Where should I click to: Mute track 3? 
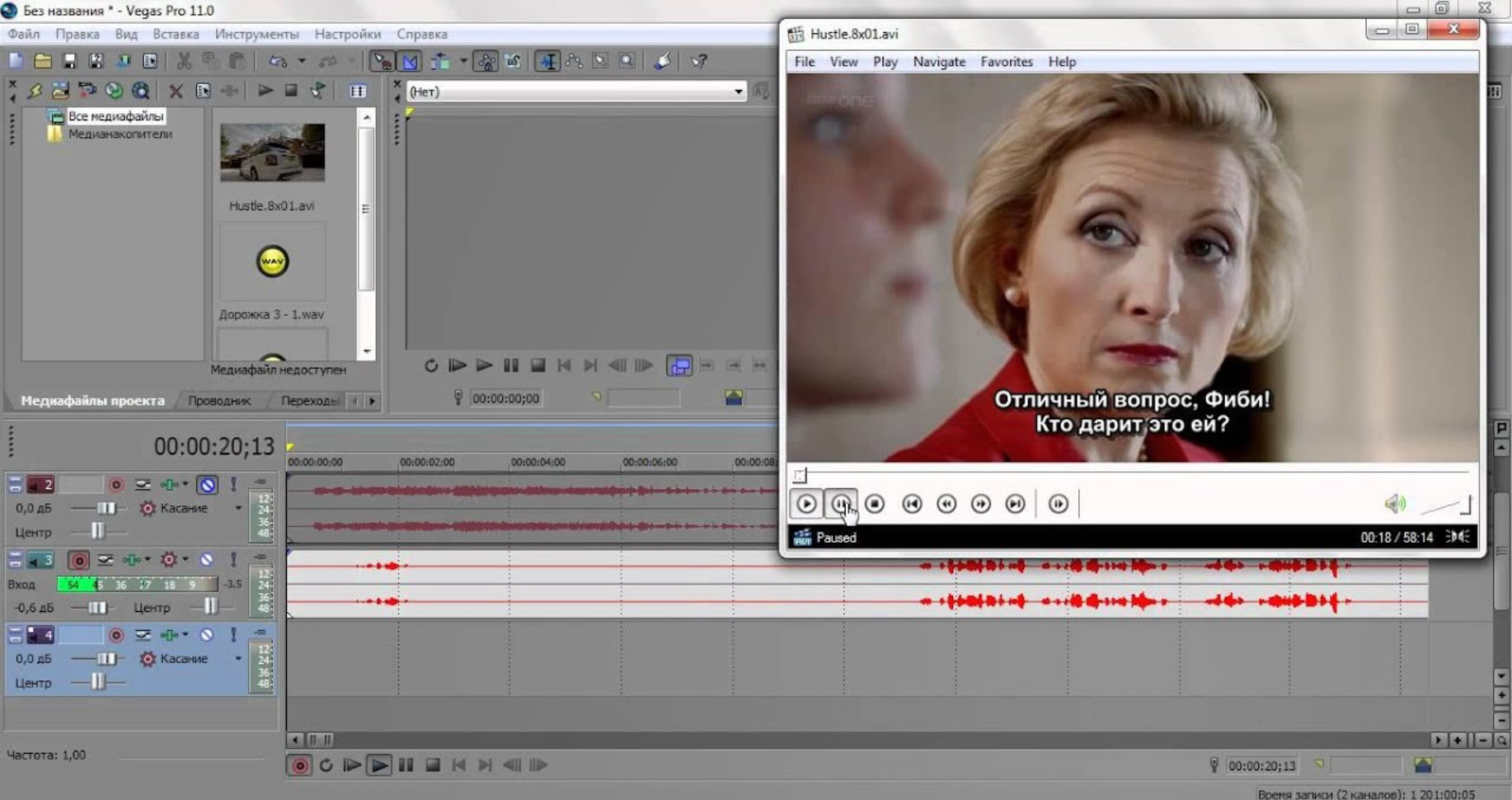207,561
